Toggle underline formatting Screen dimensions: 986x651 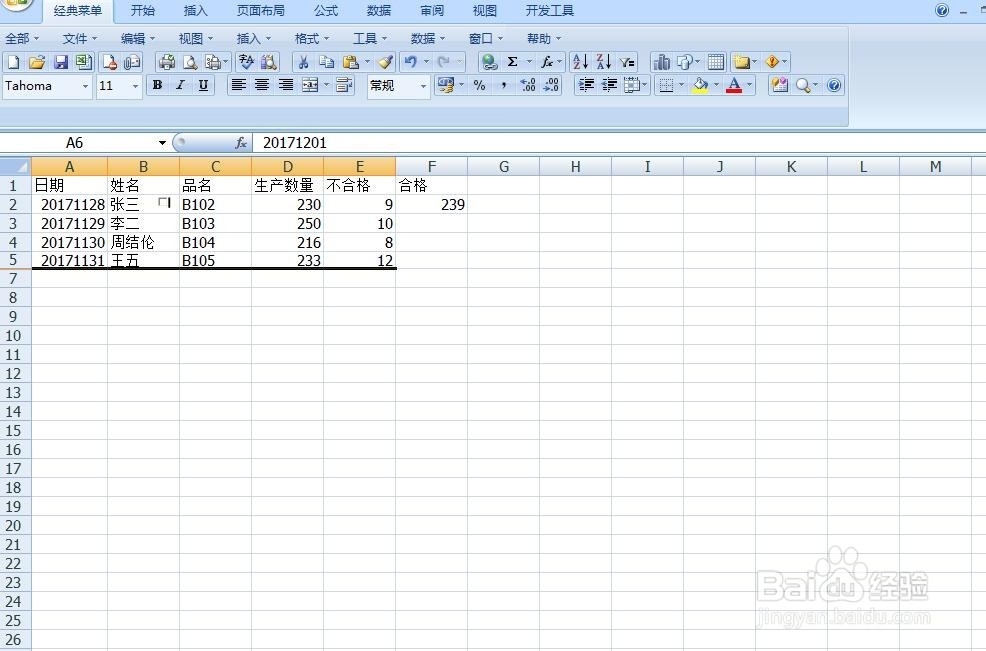(x=203, y=85)
